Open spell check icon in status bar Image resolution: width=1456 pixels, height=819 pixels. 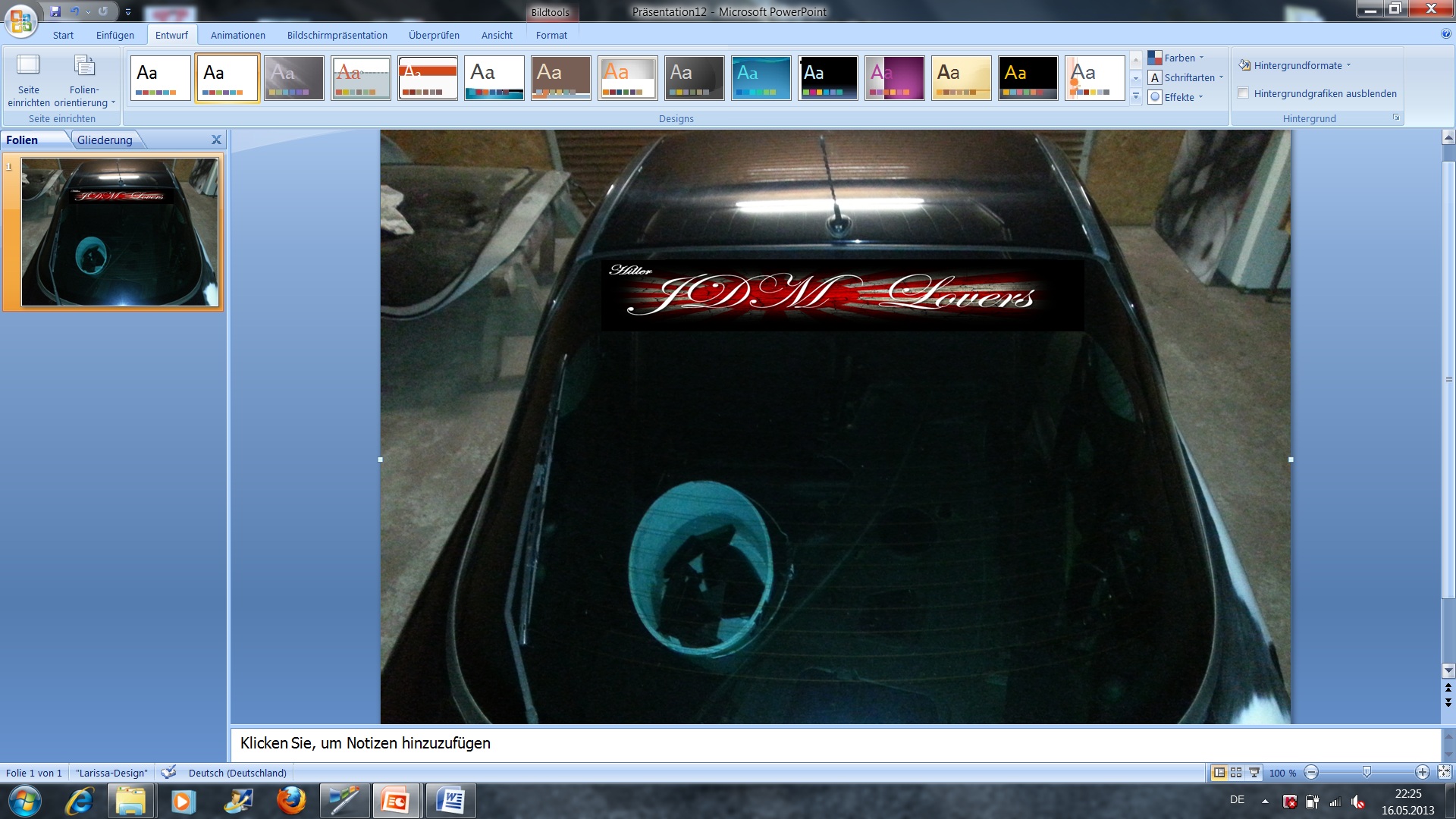coord(168,773)
